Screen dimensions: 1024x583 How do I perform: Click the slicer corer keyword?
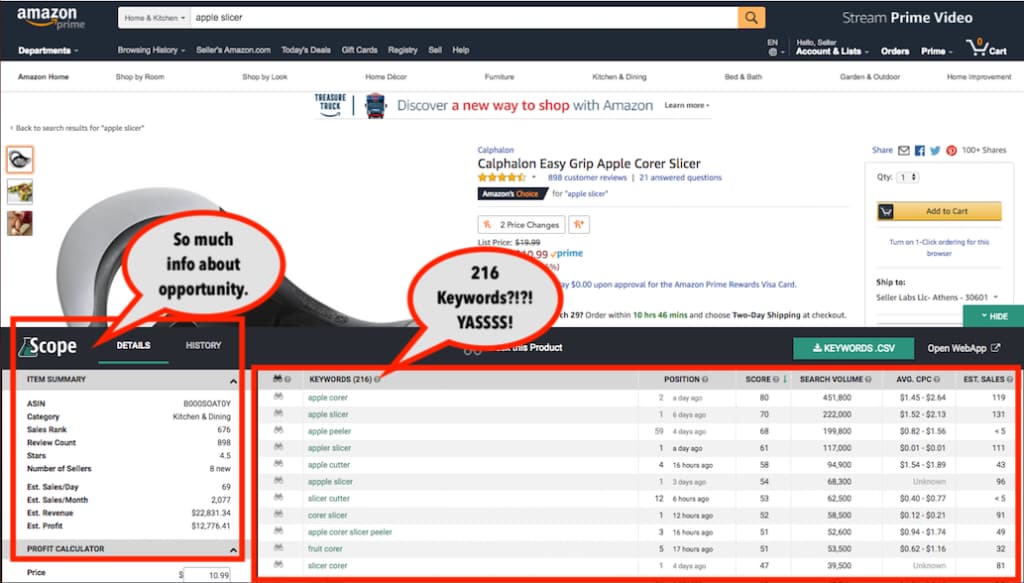[327, 565]
